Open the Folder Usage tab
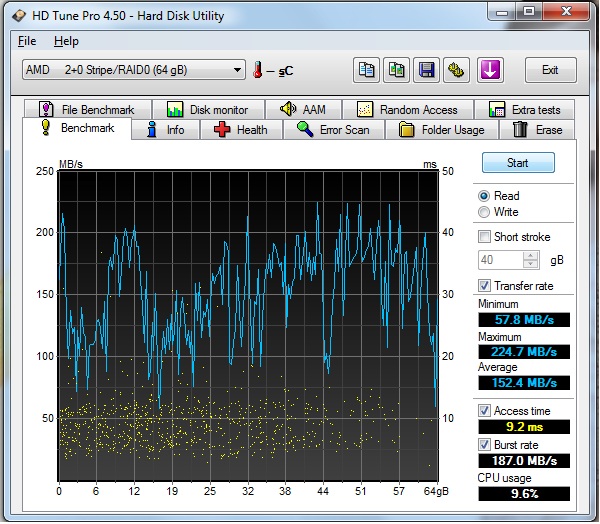The height and width of the screenshot is (524, 600). click(x=441, y=130)
